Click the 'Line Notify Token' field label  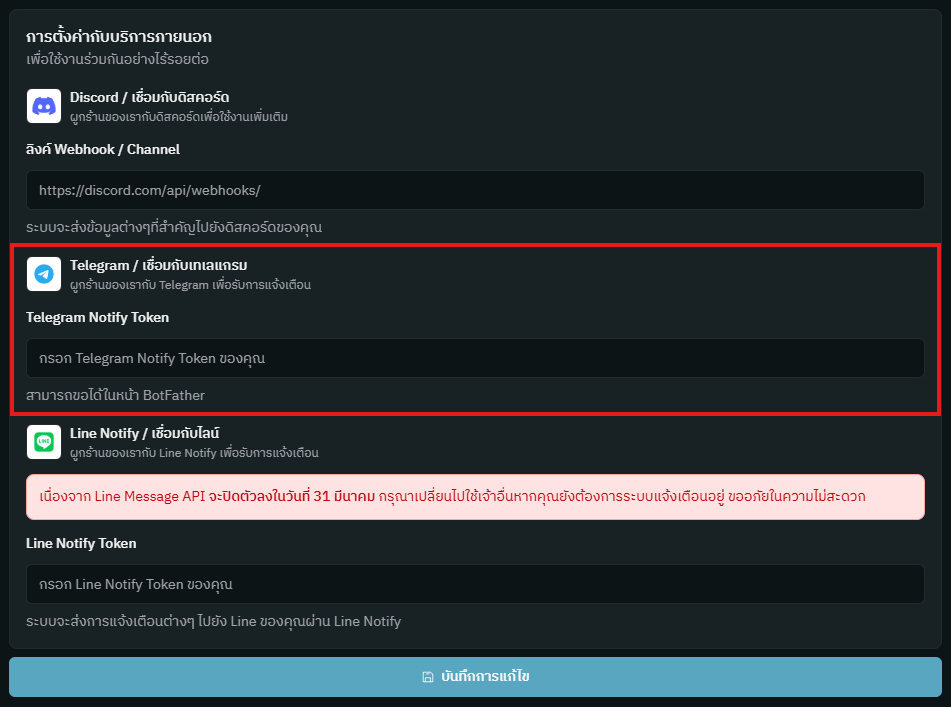pyautogui.click(x=82, y=543)
